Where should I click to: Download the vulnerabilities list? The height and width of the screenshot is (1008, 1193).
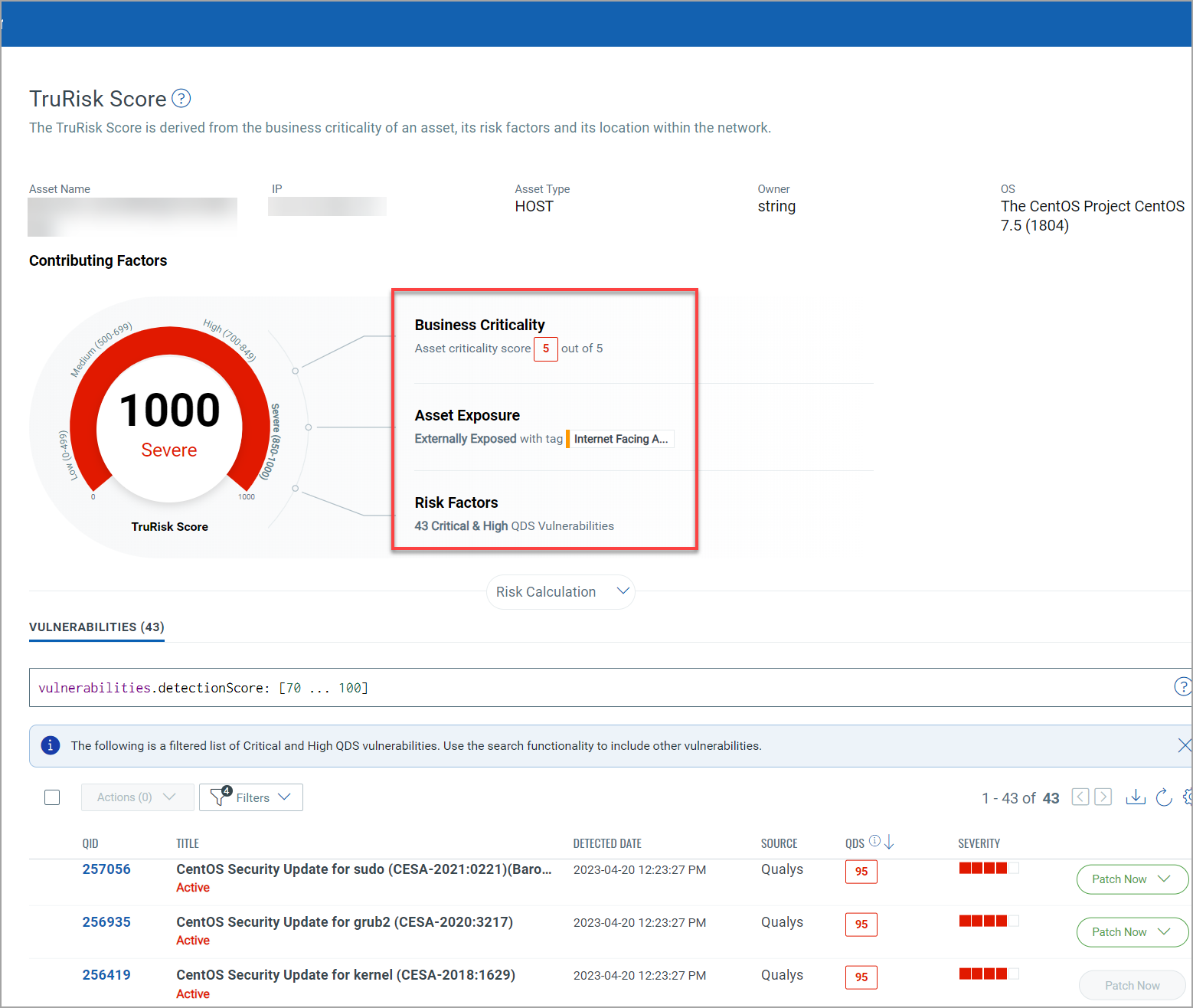coord(1136,797)
